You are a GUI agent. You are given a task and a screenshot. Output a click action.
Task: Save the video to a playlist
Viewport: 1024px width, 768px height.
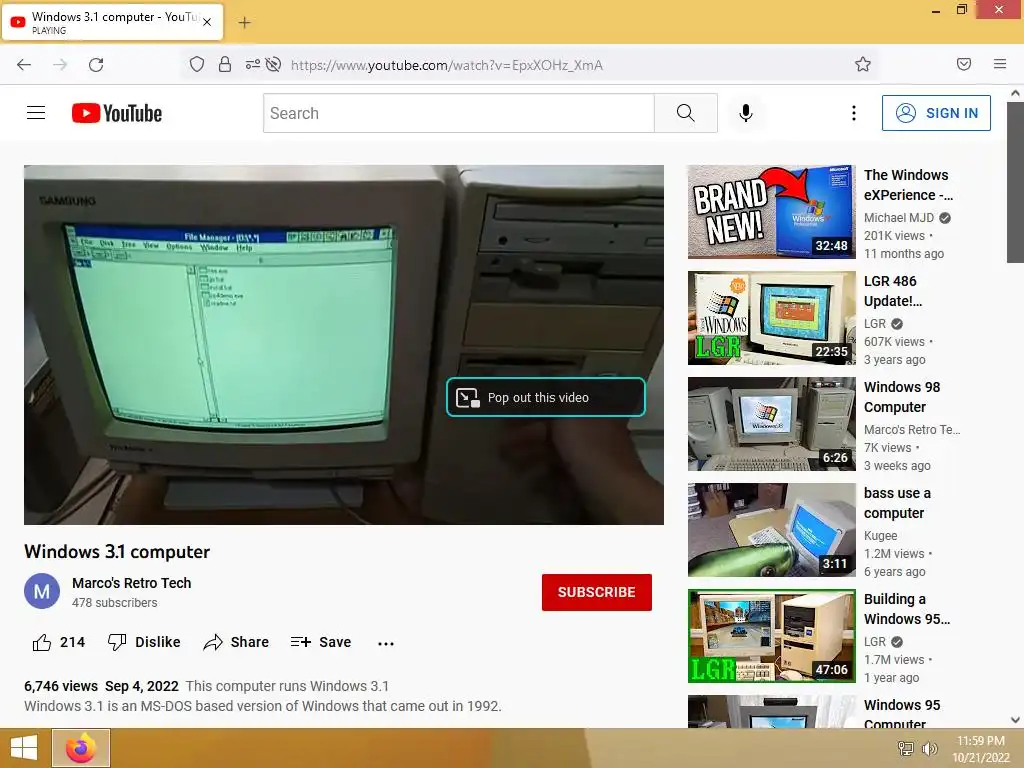click(x=321, y=642)
